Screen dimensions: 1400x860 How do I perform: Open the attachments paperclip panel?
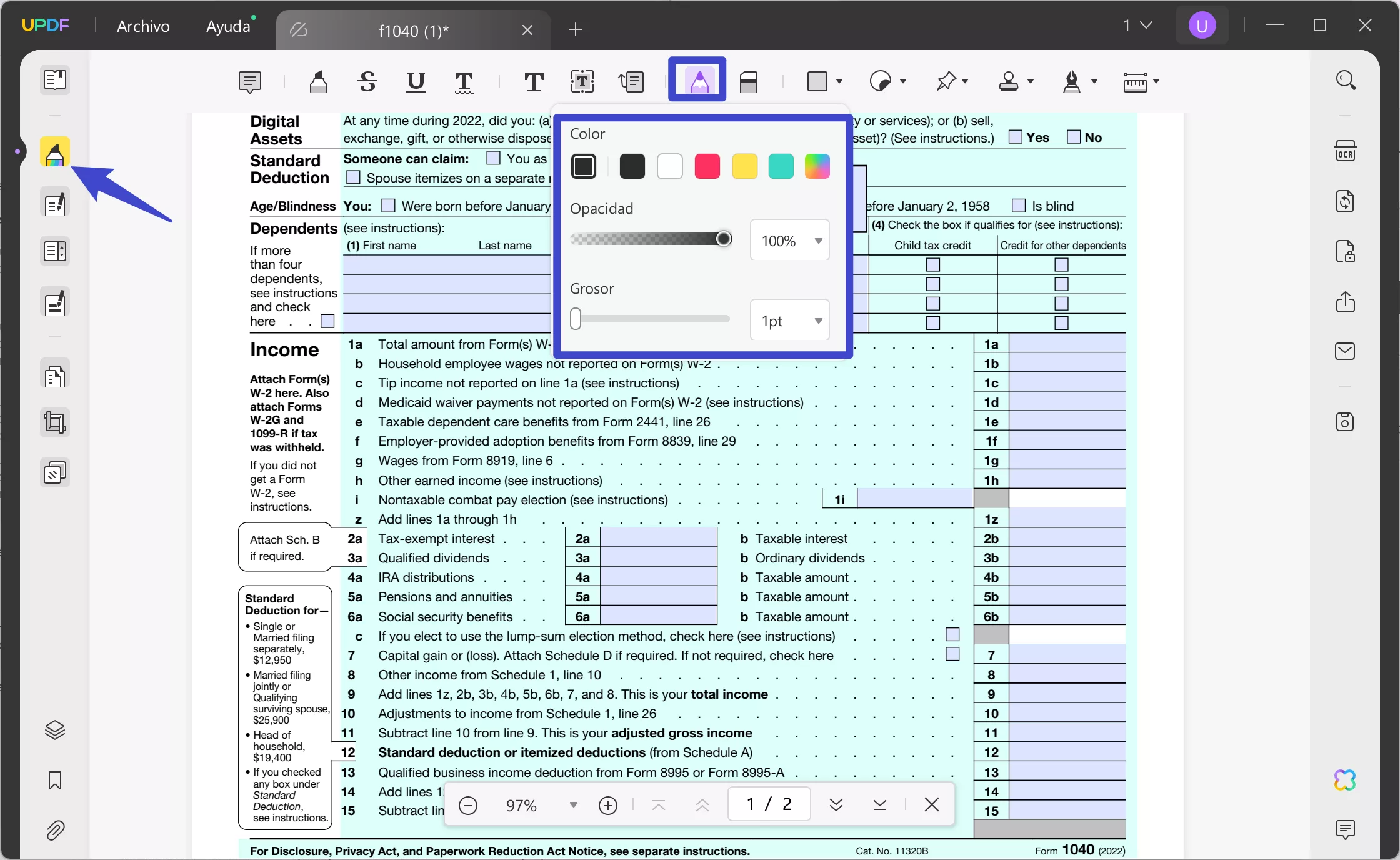click(55, 831)
